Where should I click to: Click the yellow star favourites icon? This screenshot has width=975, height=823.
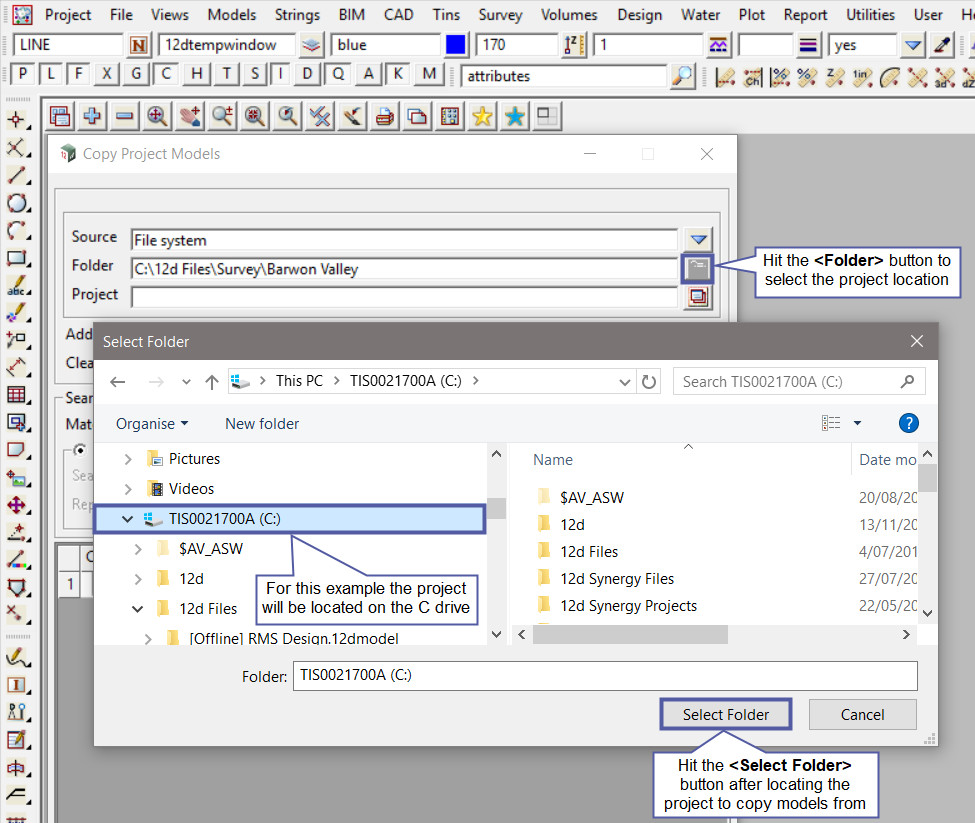click(x=482, y=116)
